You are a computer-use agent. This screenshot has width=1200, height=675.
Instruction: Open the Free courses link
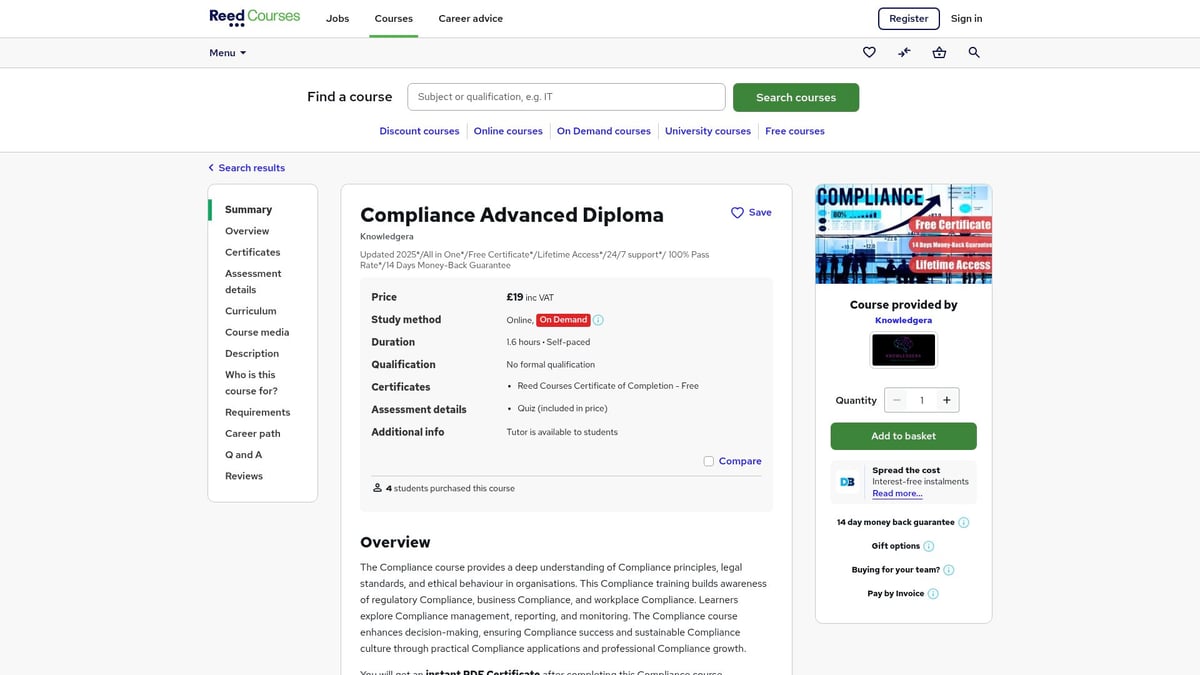794,130
